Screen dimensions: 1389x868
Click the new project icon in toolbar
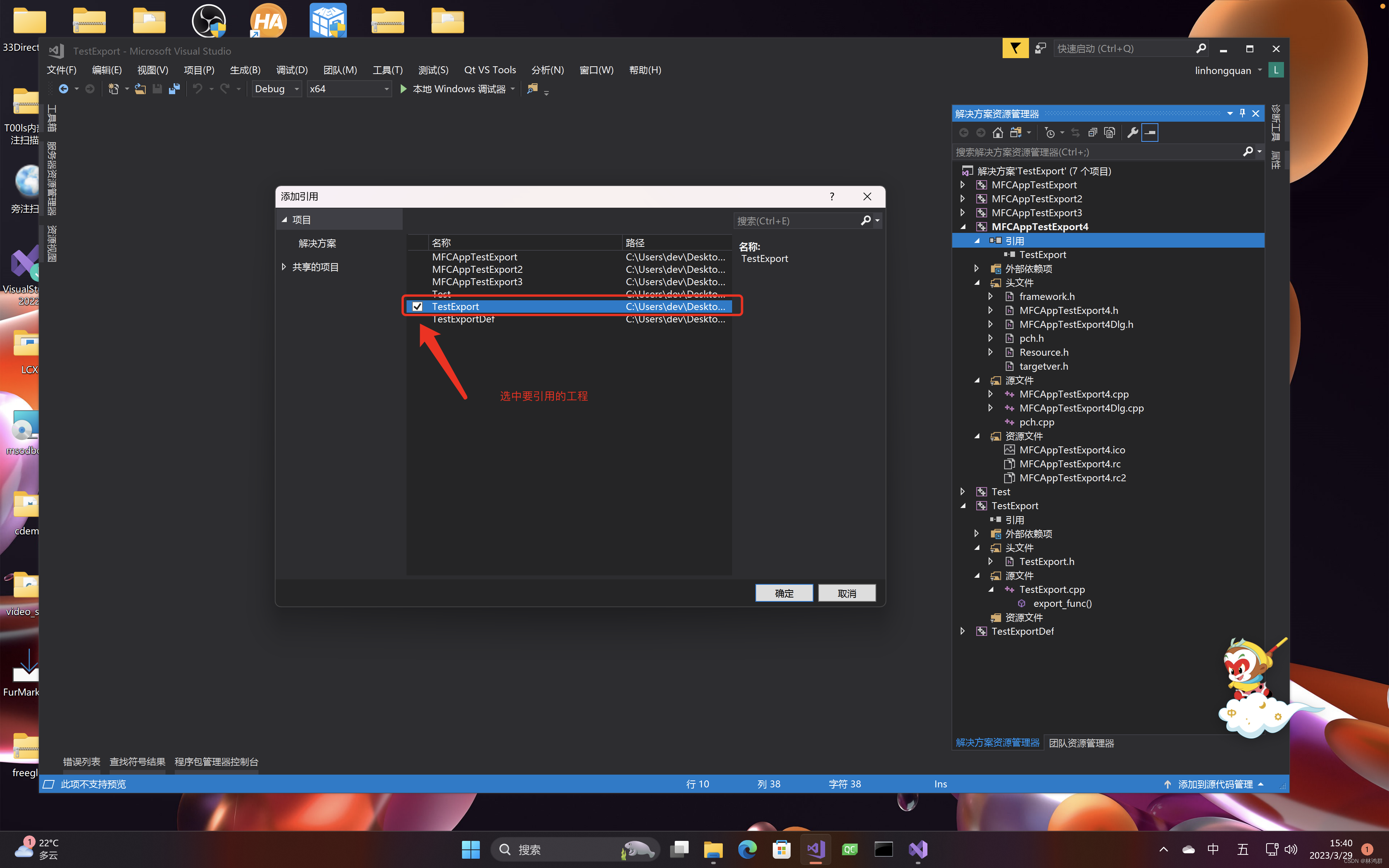click(113, 89)
